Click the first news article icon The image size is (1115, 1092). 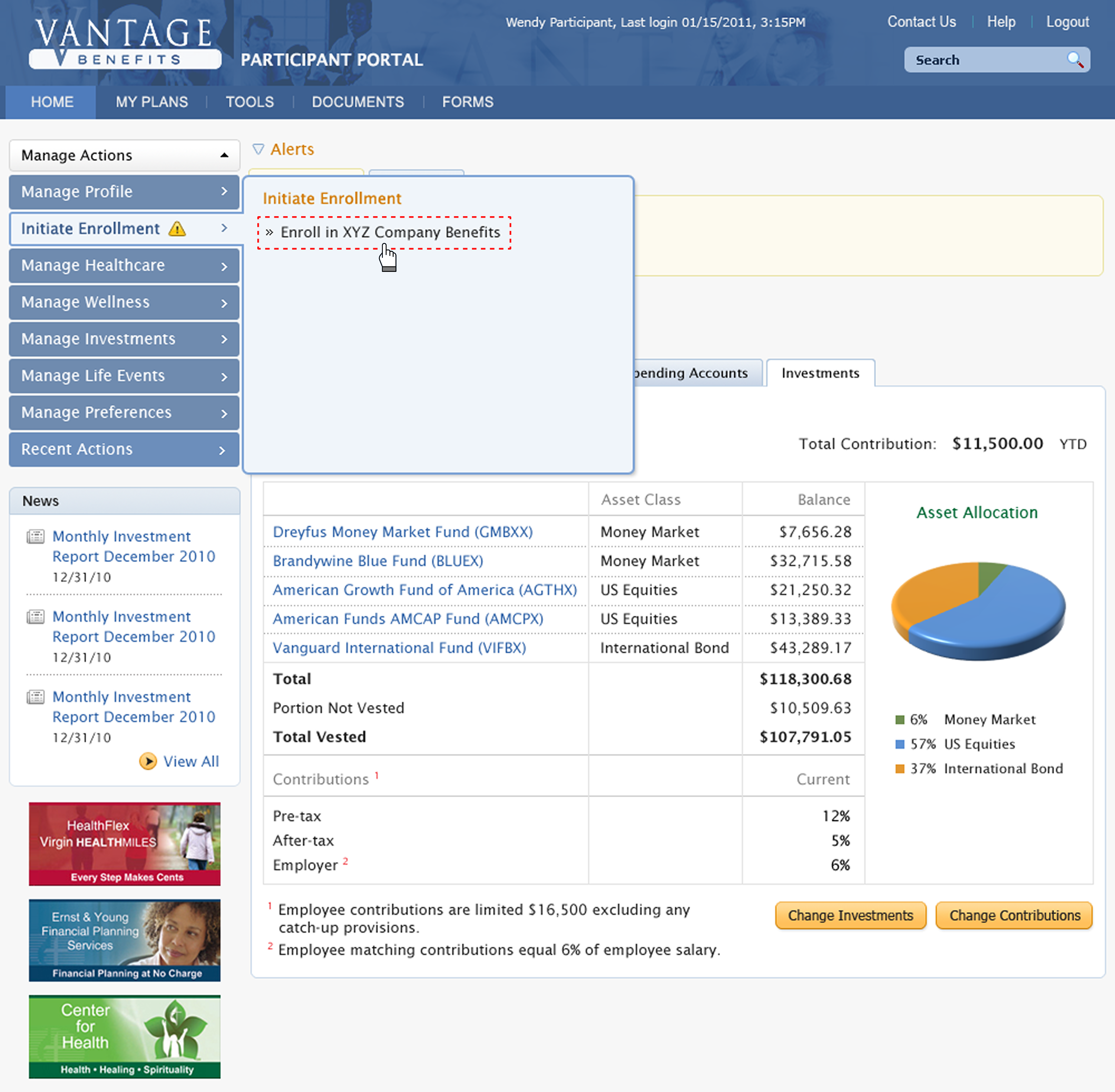[x=36, y=537]
